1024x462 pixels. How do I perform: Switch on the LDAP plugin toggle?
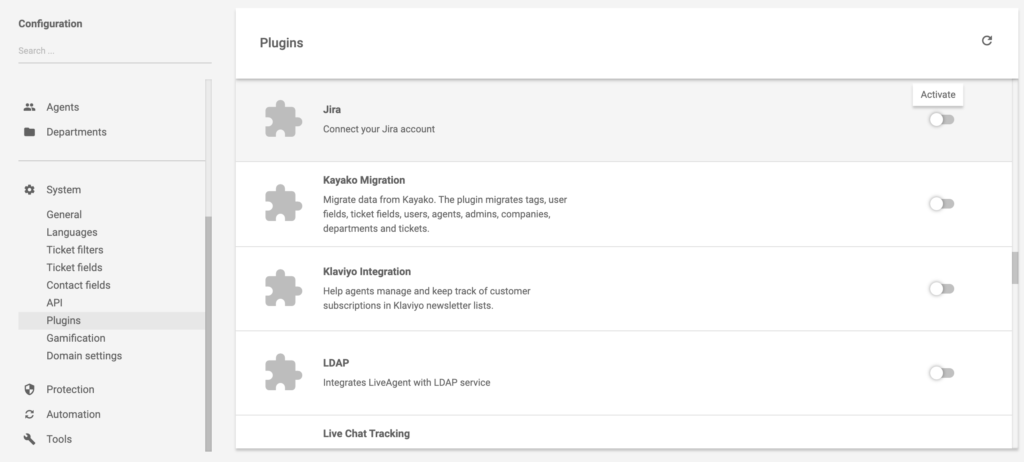coord(942,373)
